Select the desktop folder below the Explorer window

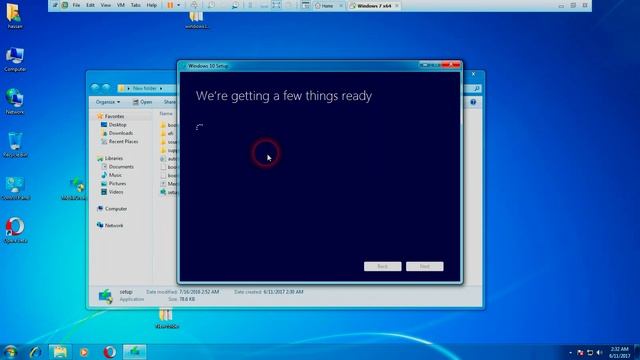166,318
